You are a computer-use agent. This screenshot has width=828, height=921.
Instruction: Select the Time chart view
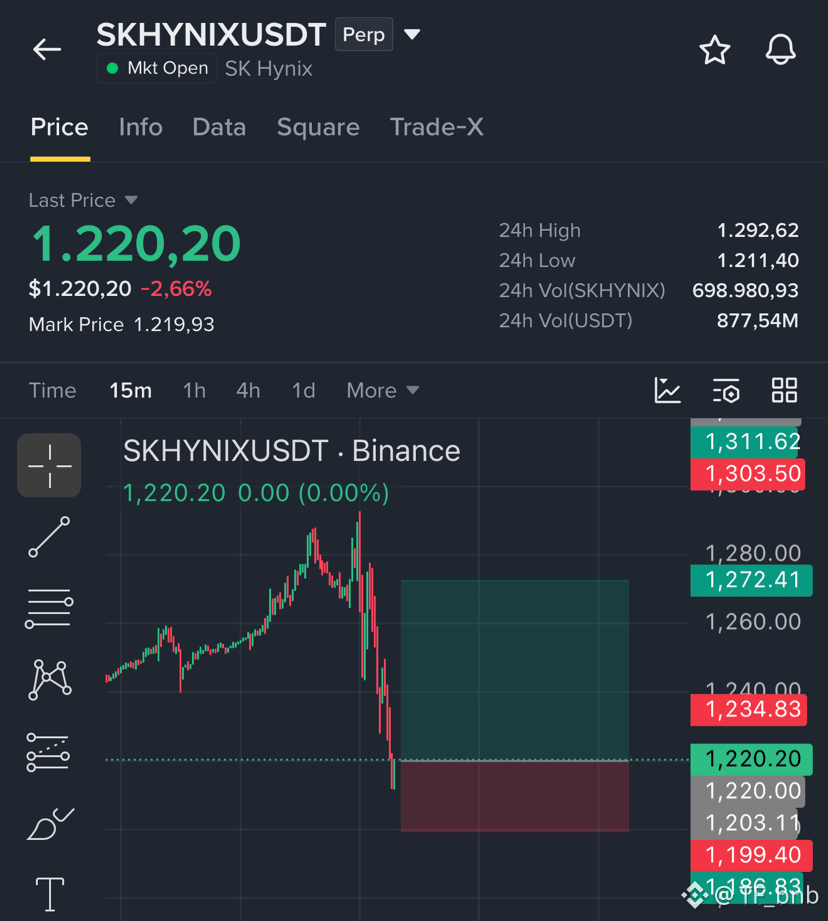[53, 391]
